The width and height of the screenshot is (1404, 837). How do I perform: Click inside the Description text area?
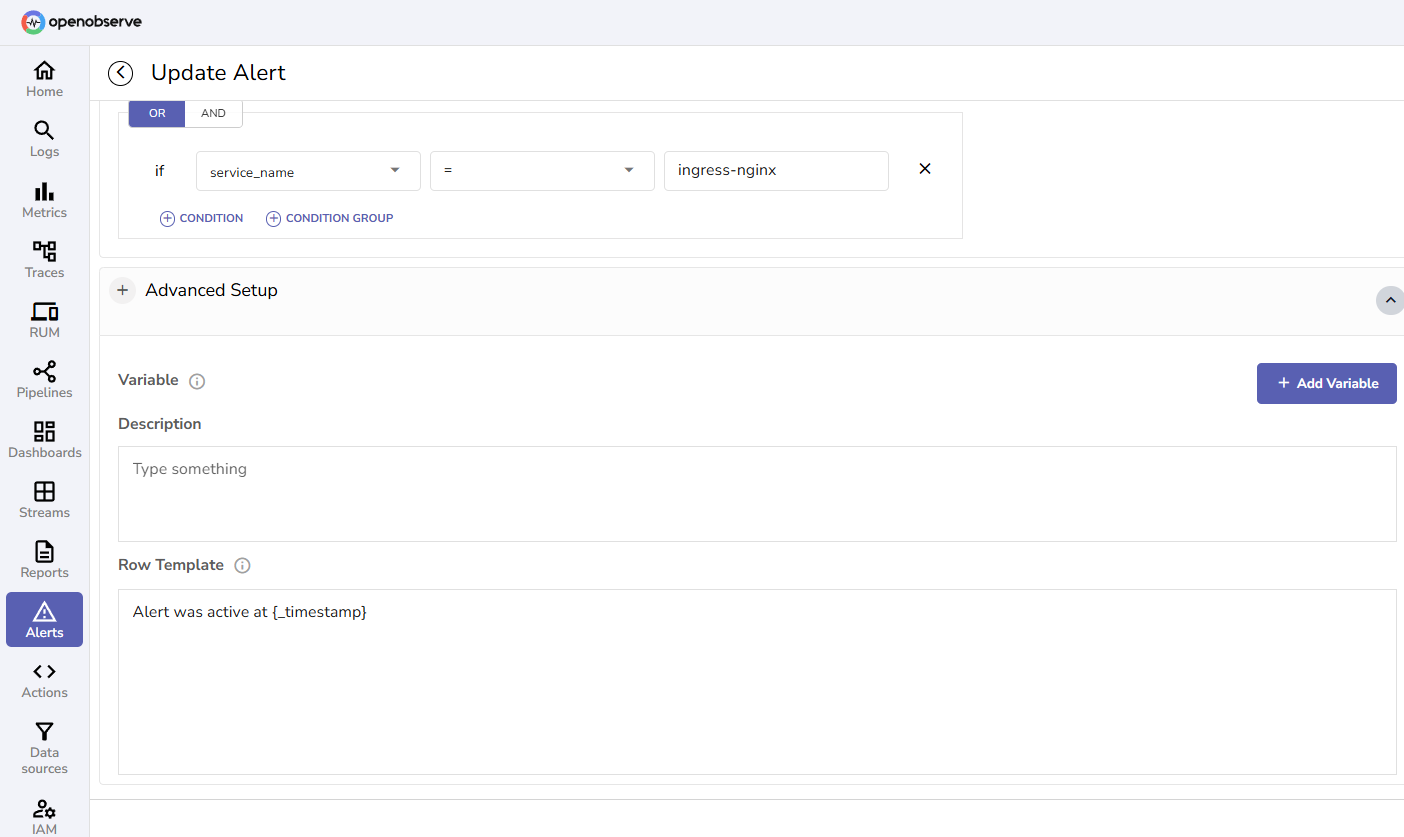757,493
